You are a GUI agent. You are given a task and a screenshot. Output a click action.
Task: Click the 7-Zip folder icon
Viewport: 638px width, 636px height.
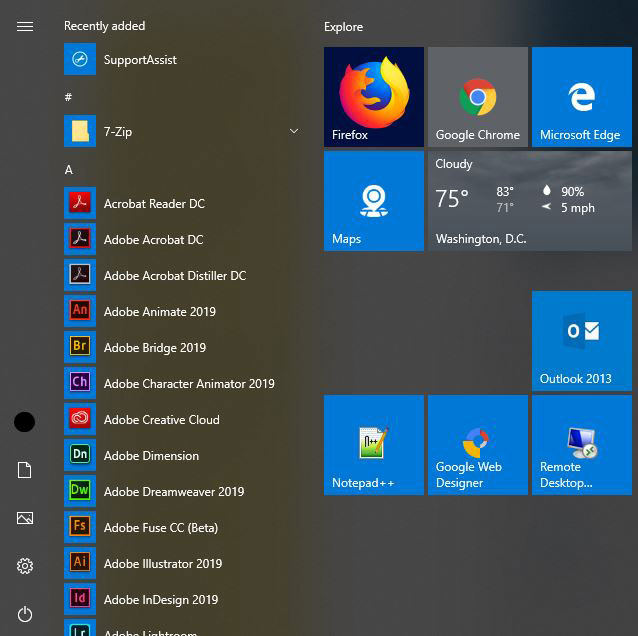pos(80,131)
